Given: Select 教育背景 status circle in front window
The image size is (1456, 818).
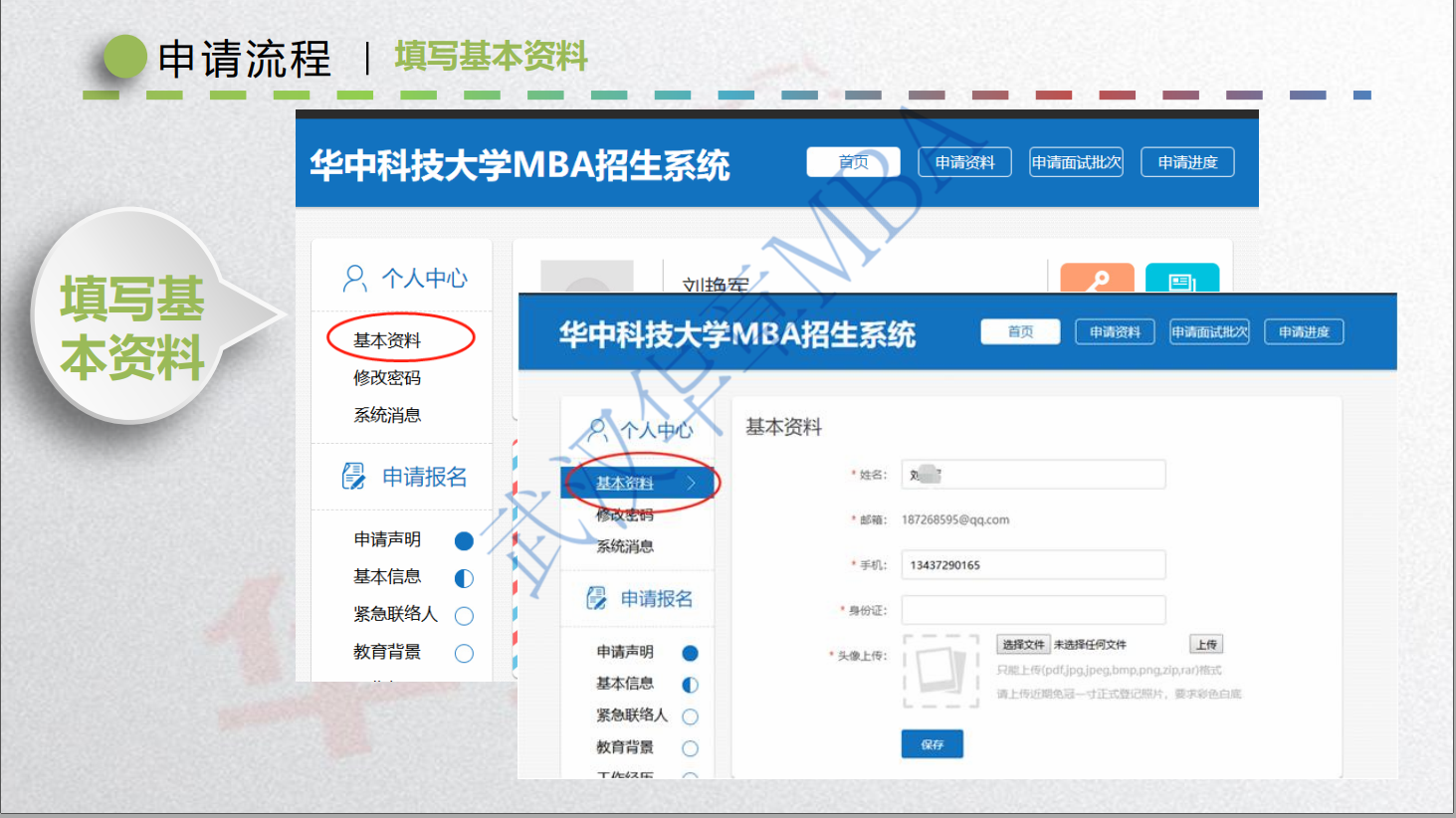Looking at the screenshot, I should point(690,748).
